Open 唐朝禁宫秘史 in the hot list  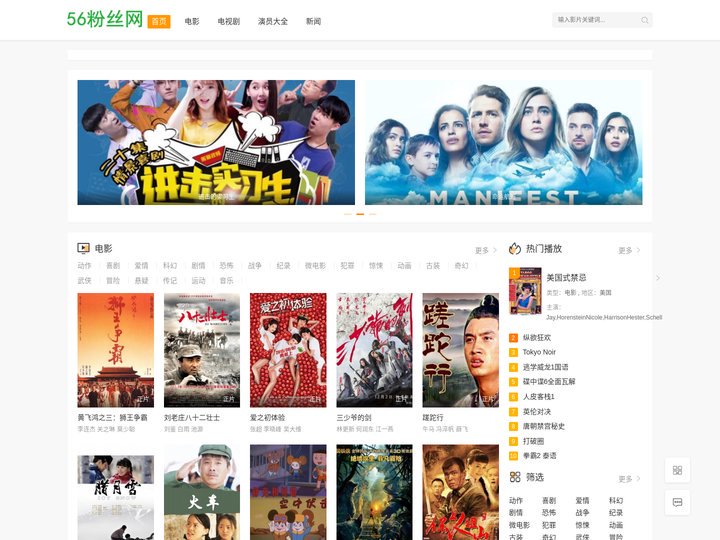544,426
